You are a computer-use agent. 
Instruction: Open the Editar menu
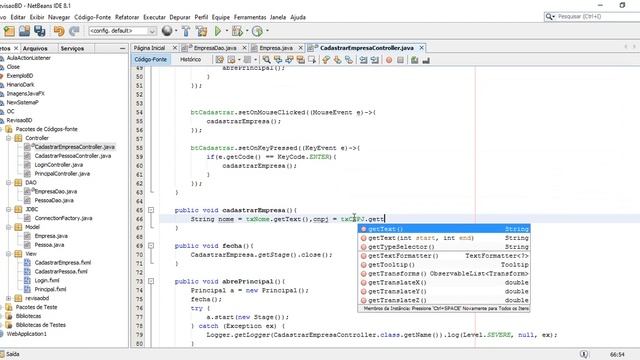click(x=18, y=17)
